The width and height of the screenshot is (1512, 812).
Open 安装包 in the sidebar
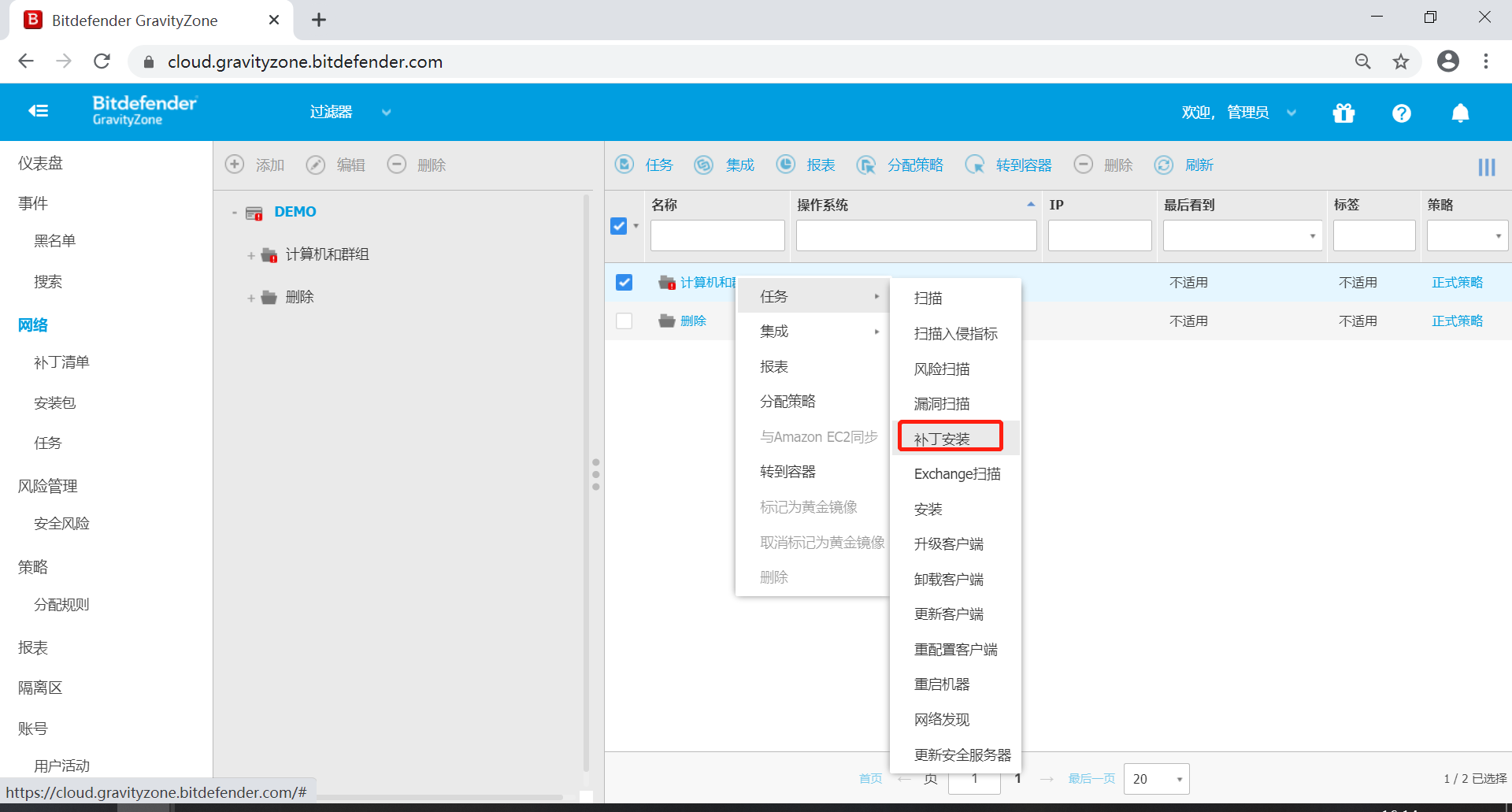(54, 403)
